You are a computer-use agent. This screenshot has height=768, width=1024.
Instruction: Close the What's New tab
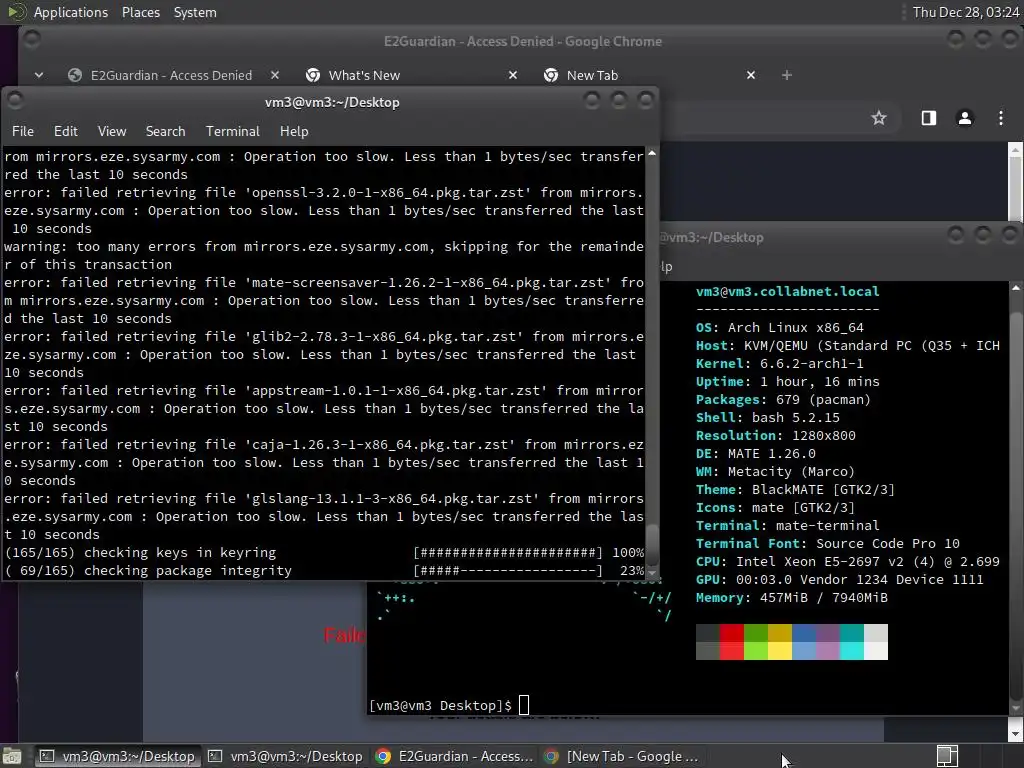513,75
